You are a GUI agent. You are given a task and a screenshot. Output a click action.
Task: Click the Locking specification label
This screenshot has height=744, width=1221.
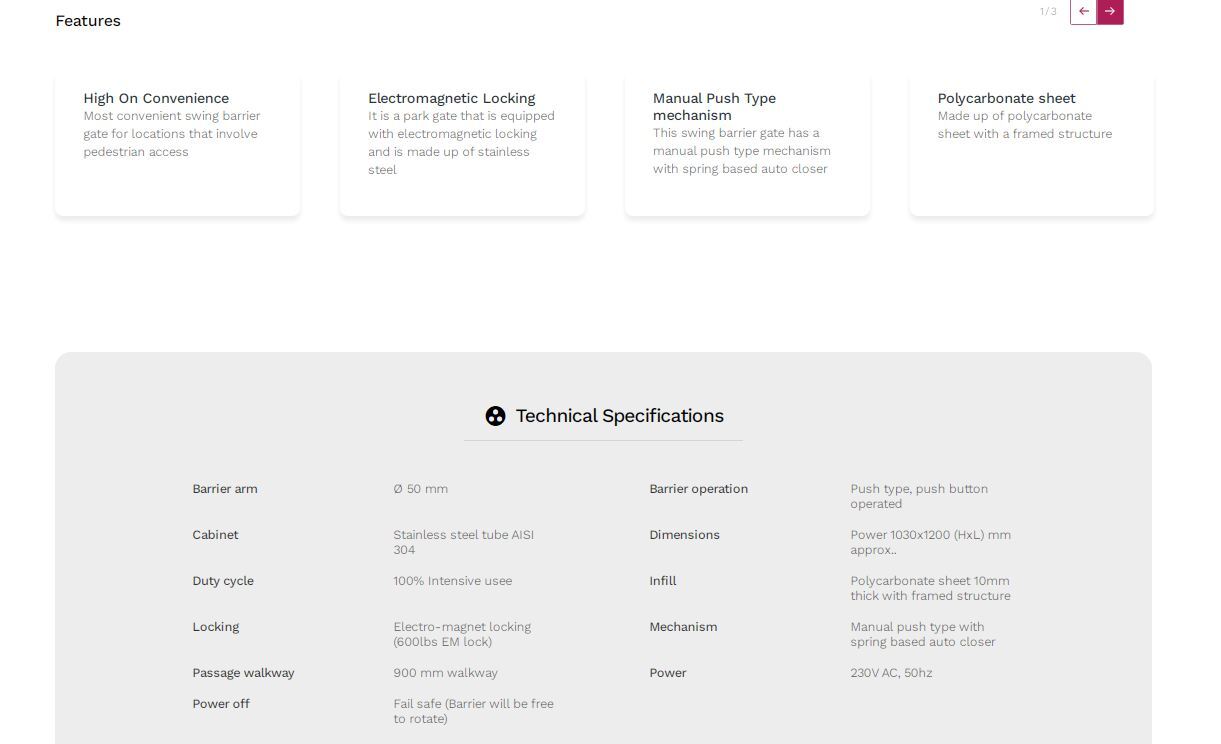tap(216, 627)
